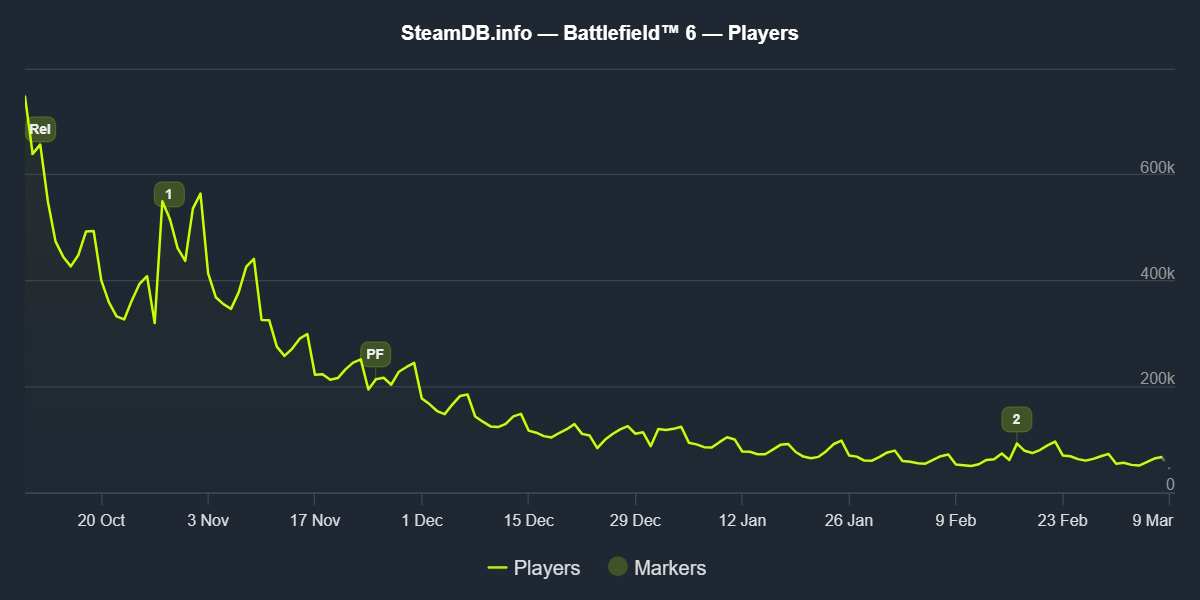The width and height of the screenshot is (1200, 600).
Task: Click the 15 Dec axis label
Action: point(528,520)
